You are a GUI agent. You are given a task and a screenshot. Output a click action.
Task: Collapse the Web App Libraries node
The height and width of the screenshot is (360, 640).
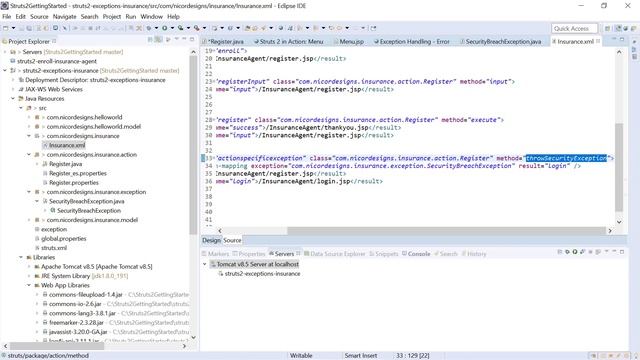(x=29, y=285)
